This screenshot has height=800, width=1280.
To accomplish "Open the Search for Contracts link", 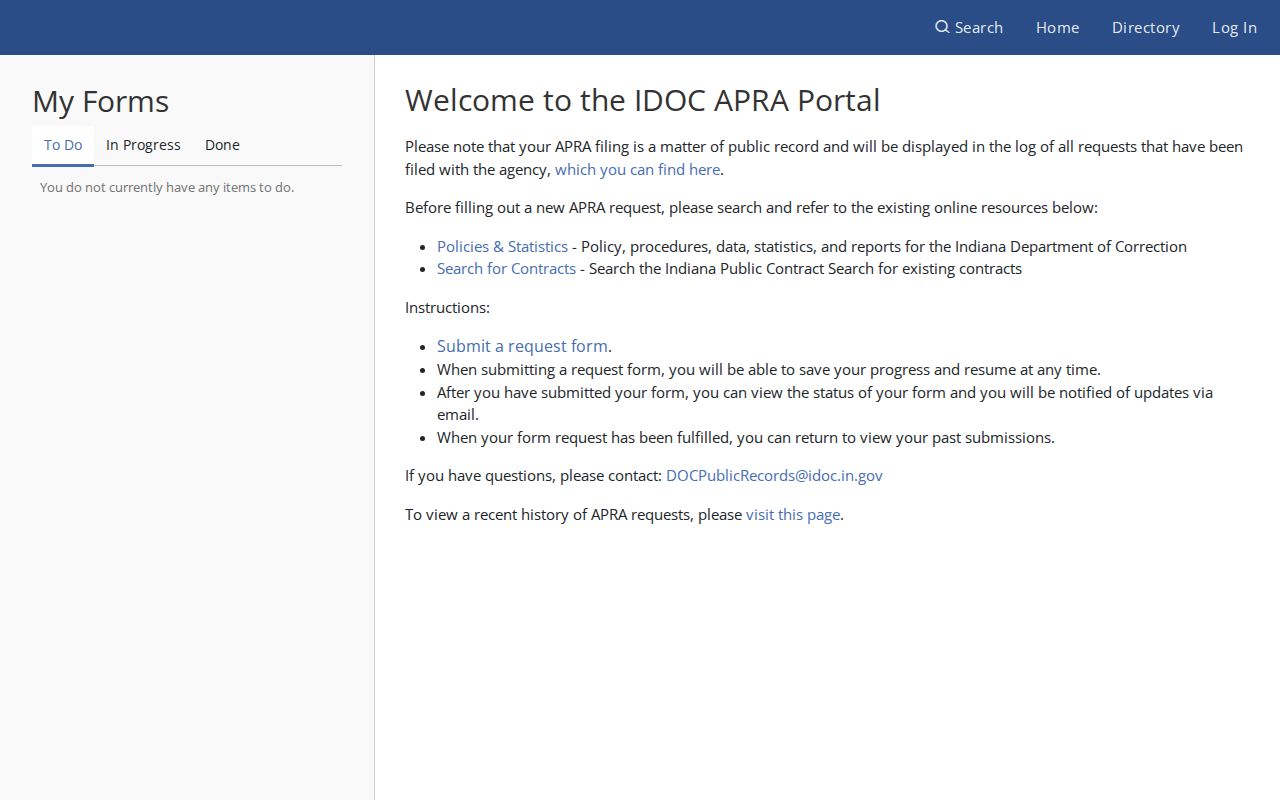I will coord(506,268).
